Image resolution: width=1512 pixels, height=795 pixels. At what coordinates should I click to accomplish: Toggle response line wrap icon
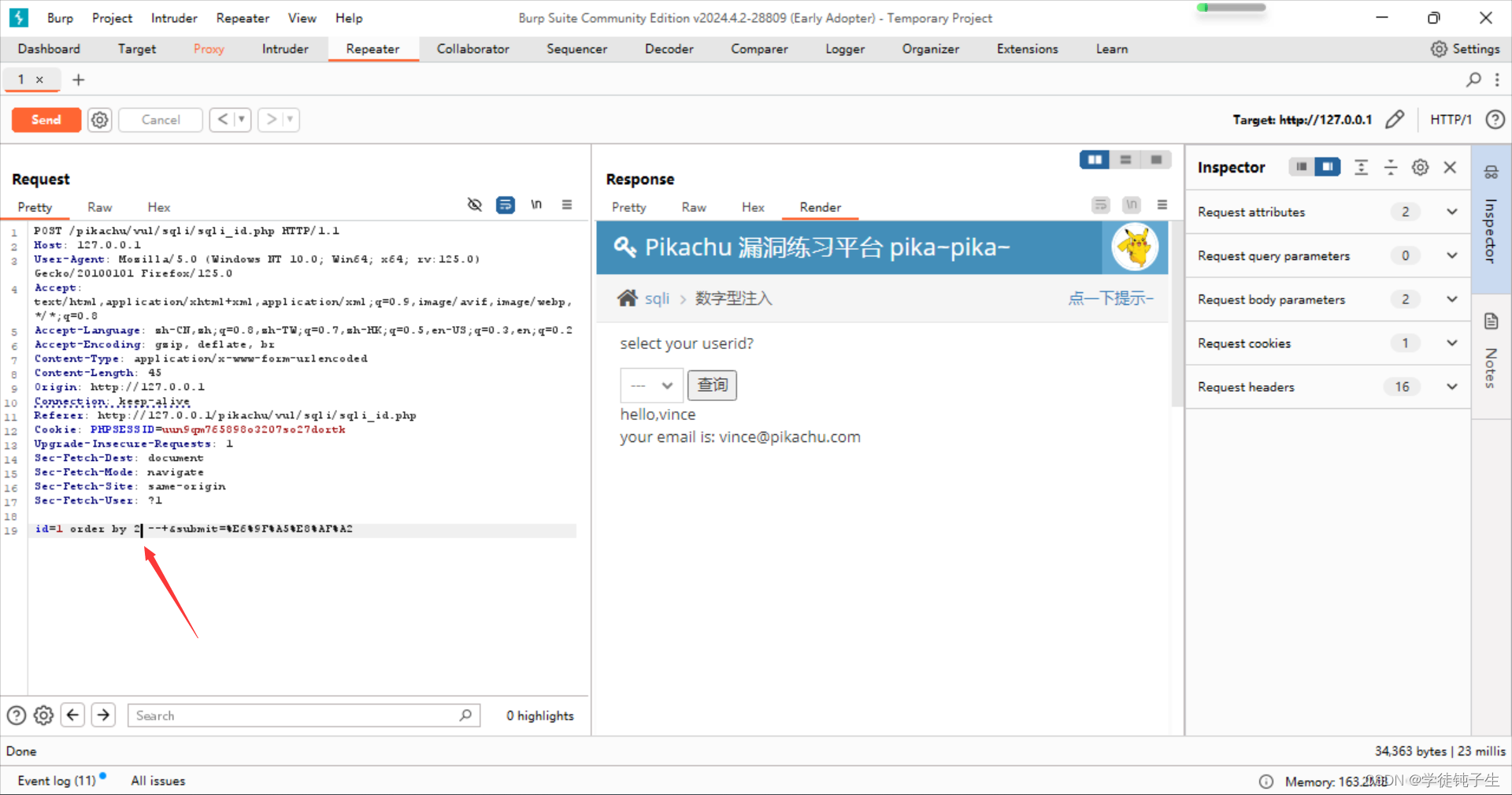(x=1100, y=205)
